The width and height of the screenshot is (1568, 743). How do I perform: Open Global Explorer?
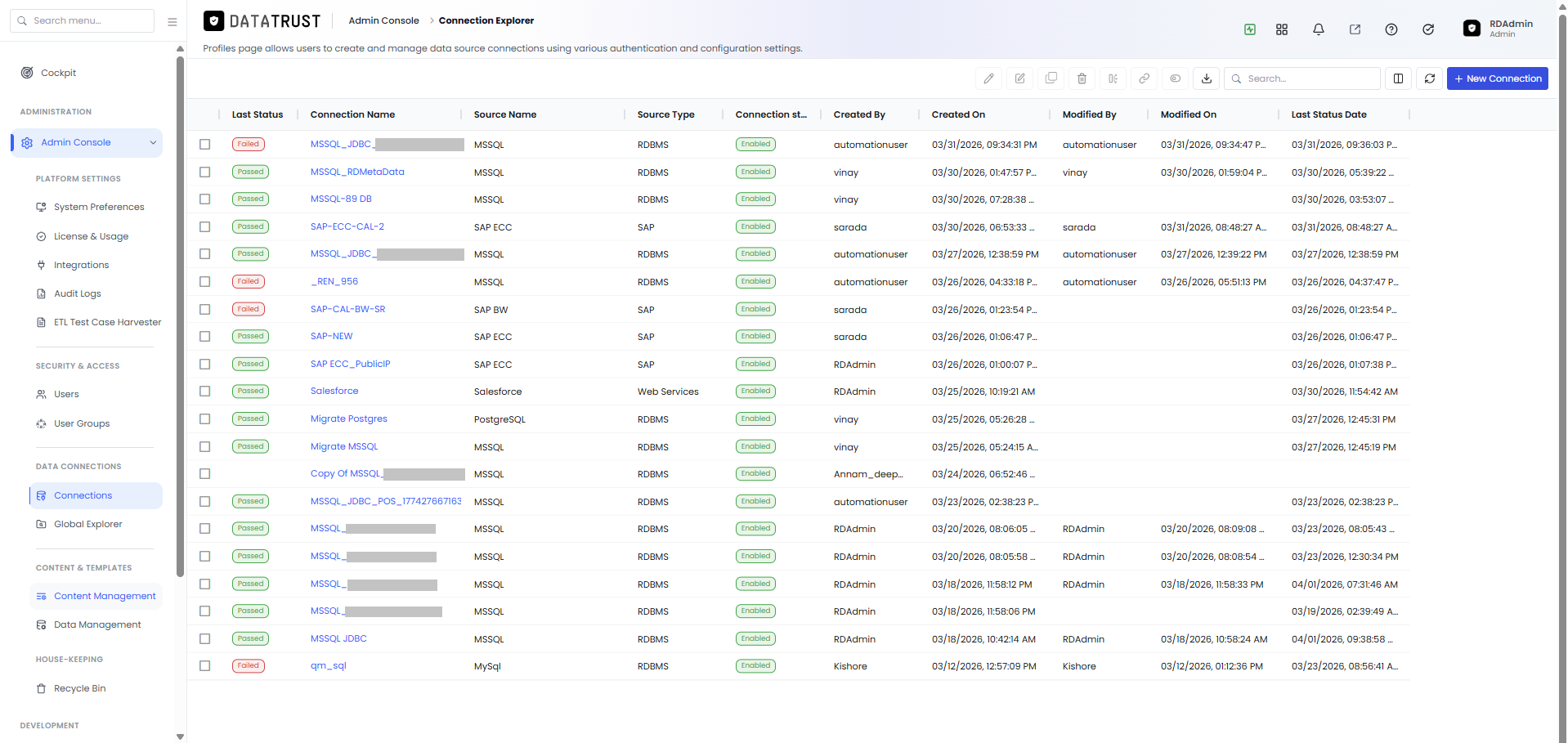pos(87,524)
